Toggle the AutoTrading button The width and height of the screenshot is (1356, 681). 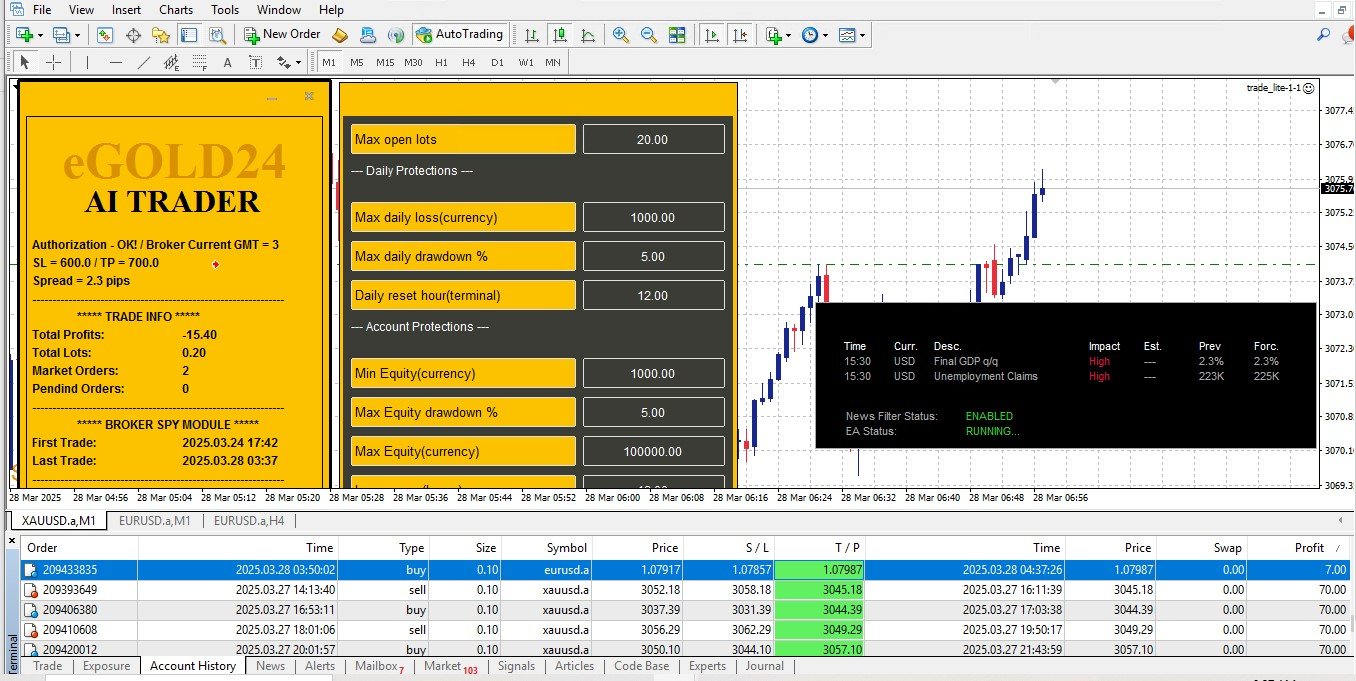459,34
